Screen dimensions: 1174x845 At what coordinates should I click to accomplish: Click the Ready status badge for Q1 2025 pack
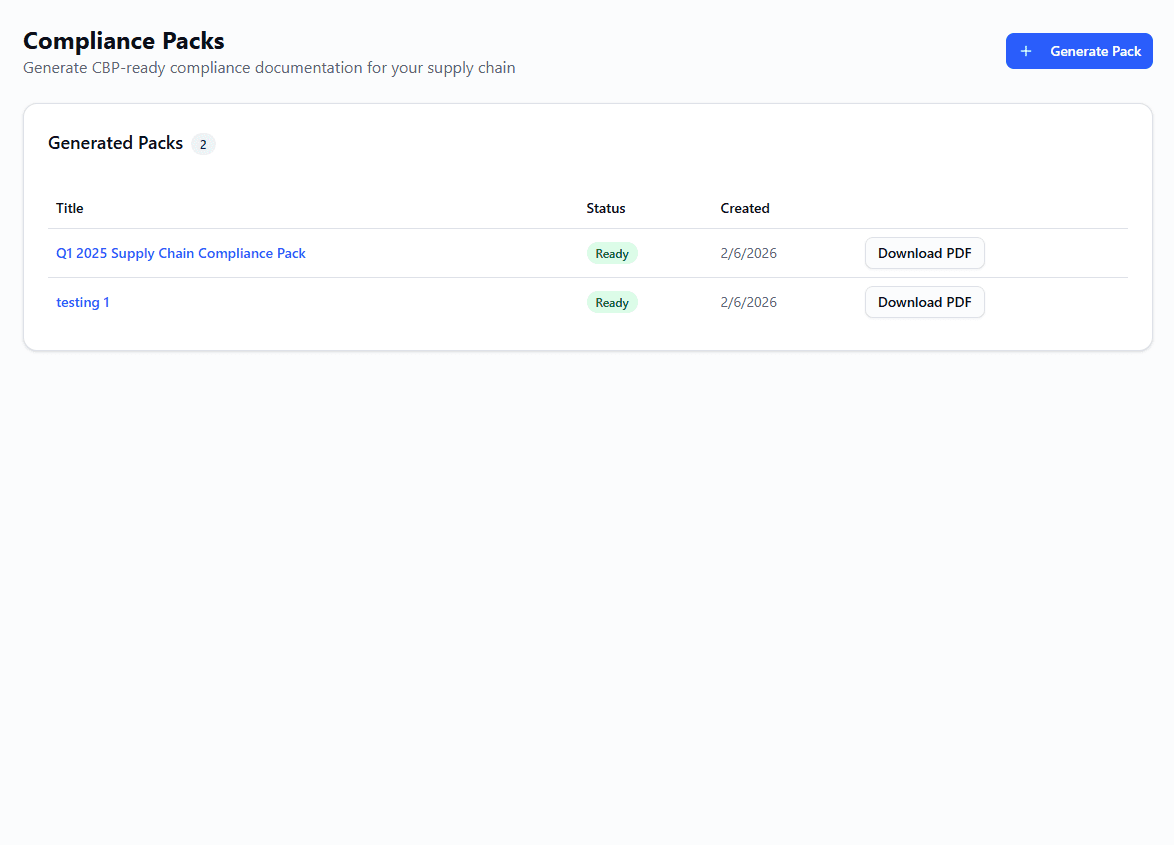click(x=612, y=253)
